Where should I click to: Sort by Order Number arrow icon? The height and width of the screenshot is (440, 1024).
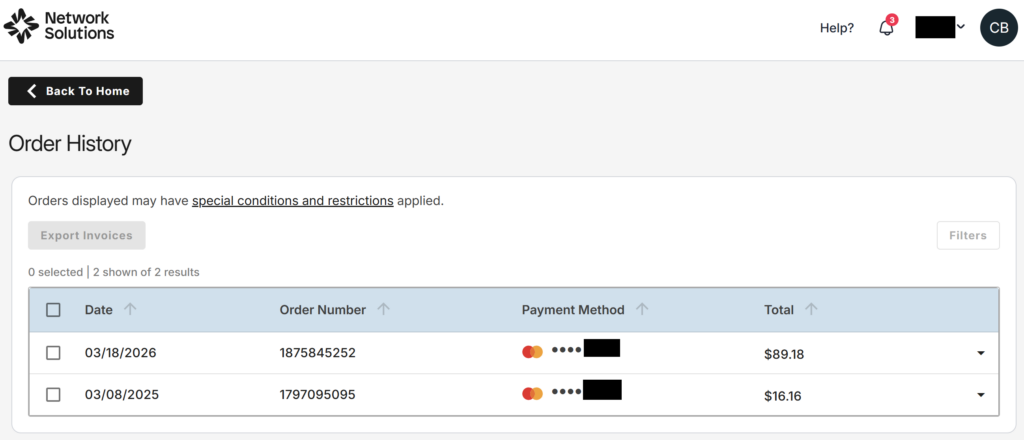[383, 310]
